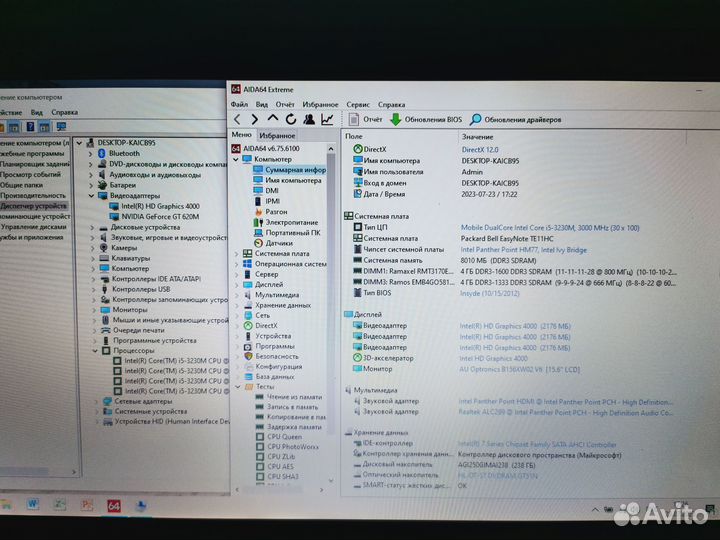The width and height of the screenshot is (720, 540).
Task: Collapse the Видеоадаптеры device category
Action: pos(91,196)
